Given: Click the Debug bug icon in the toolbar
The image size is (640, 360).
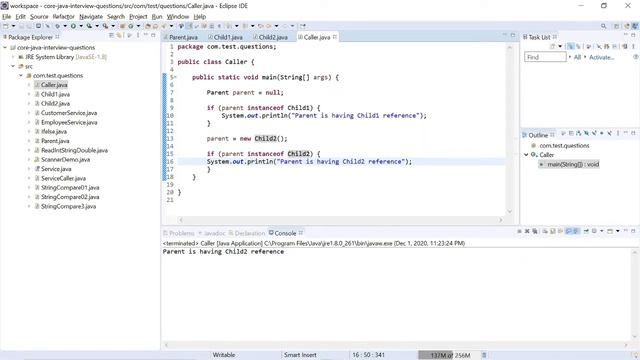Looking at the screenshot, I should point(57,26).
